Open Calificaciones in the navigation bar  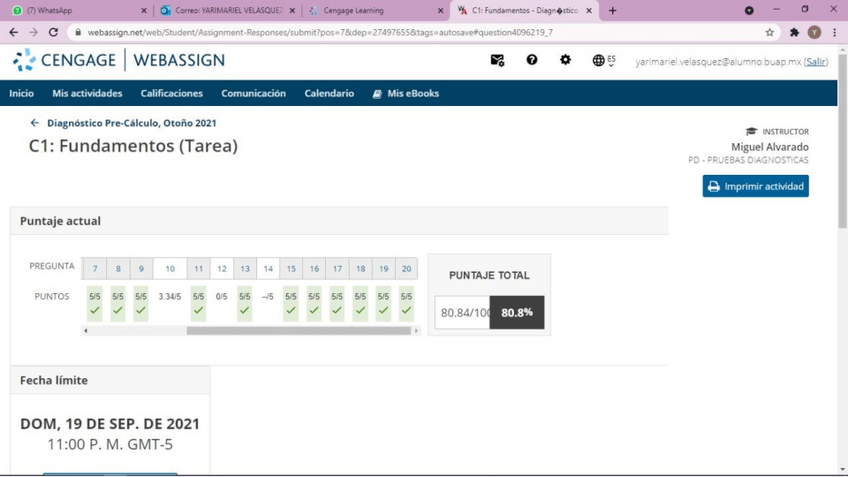point(171,94)
